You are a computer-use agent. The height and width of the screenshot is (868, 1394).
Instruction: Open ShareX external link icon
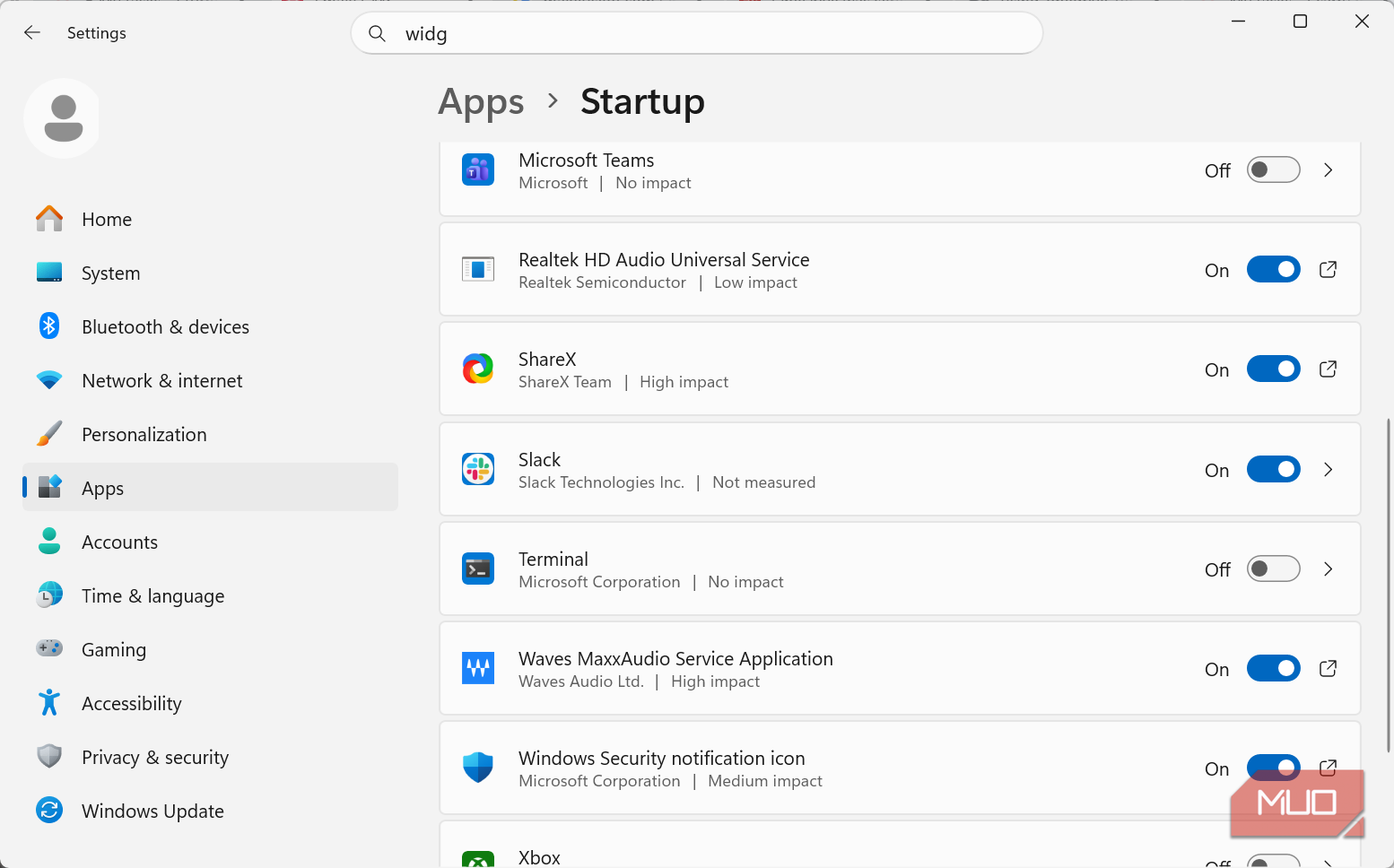click(1329, 369)
